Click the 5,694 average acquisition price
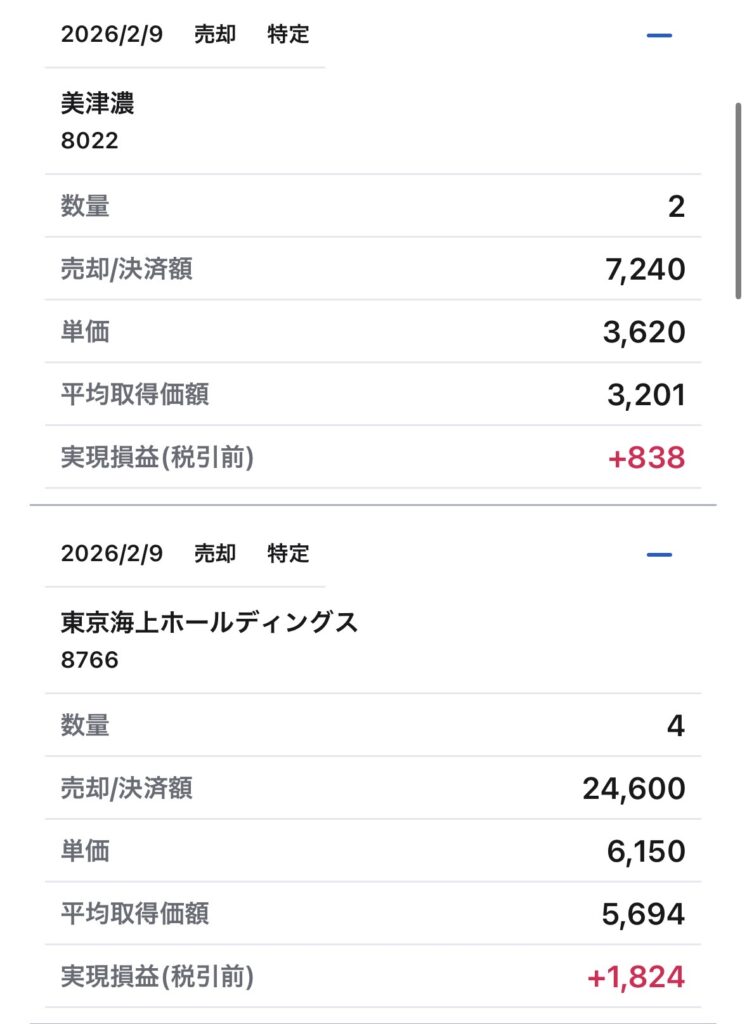 click(x=645, y=914)
